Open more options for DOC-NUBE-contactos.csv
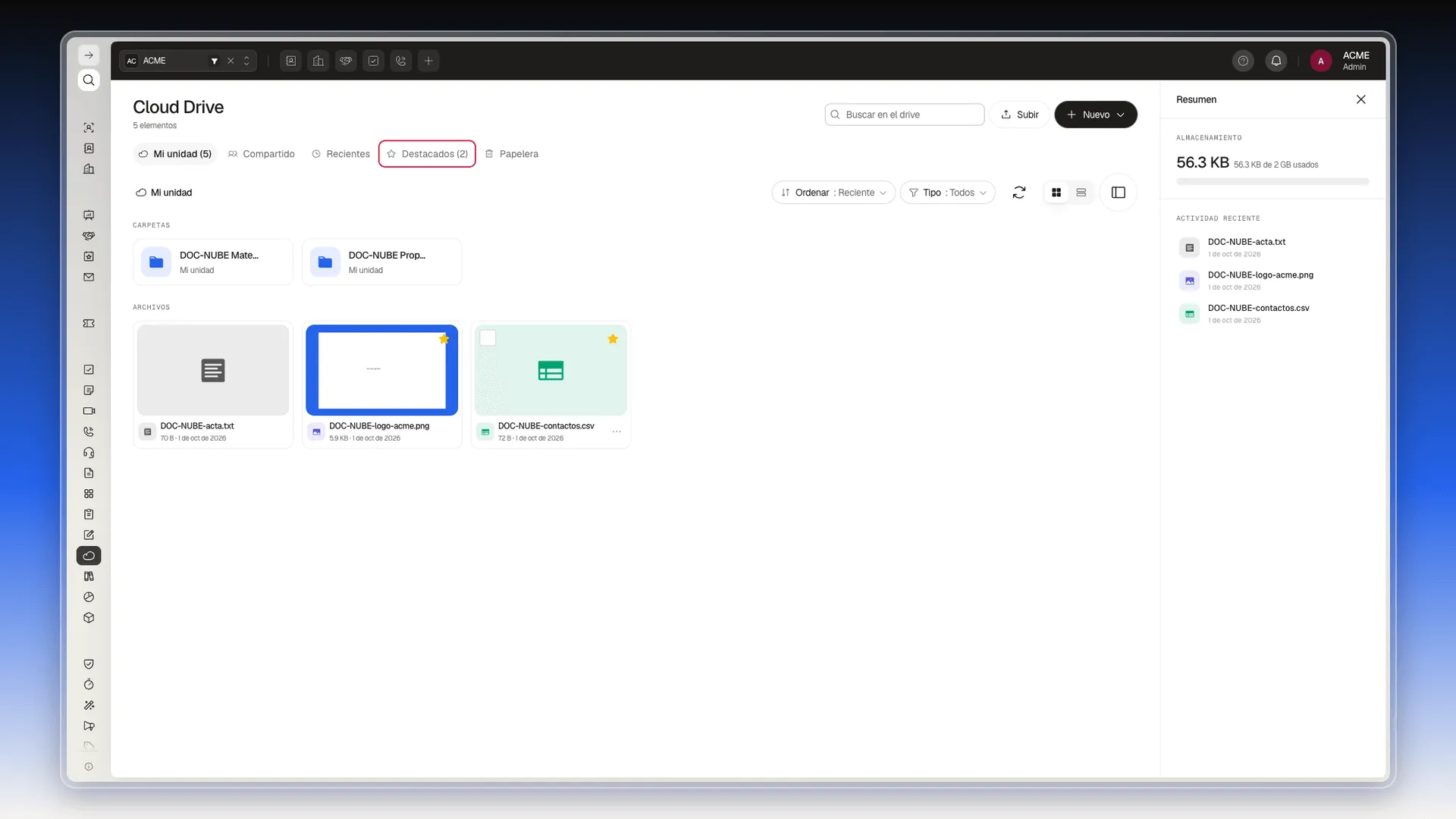Screen dimensions: 1456x819 [x=617, y=431]
